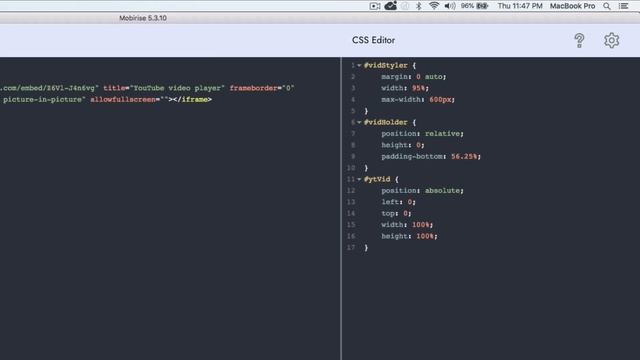Click the title="YouTube video player" attribute
Image resolution: width=640 pixels, height=360 pixels.
(164, 88)
